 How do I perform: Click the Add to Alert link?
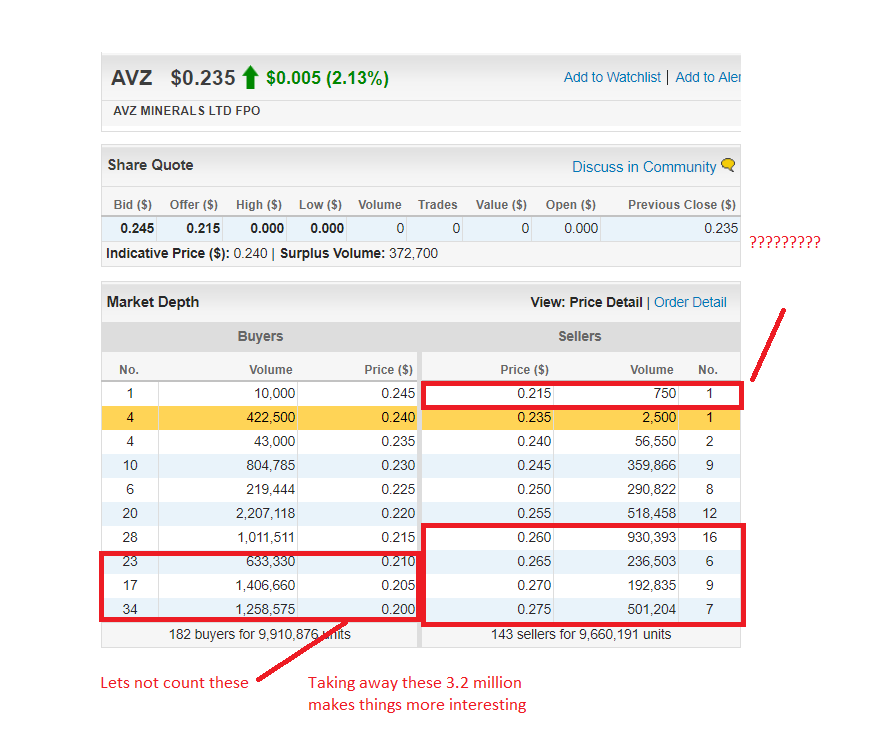708,77
